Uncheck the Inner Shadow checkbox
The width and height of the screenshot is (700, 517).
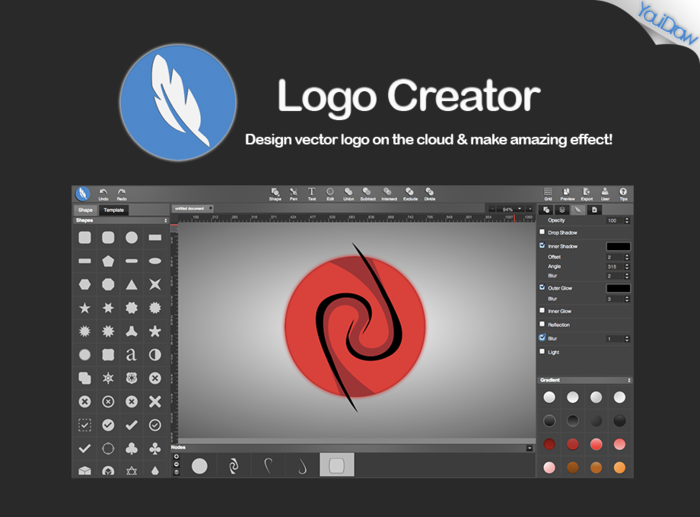(542, 245)
